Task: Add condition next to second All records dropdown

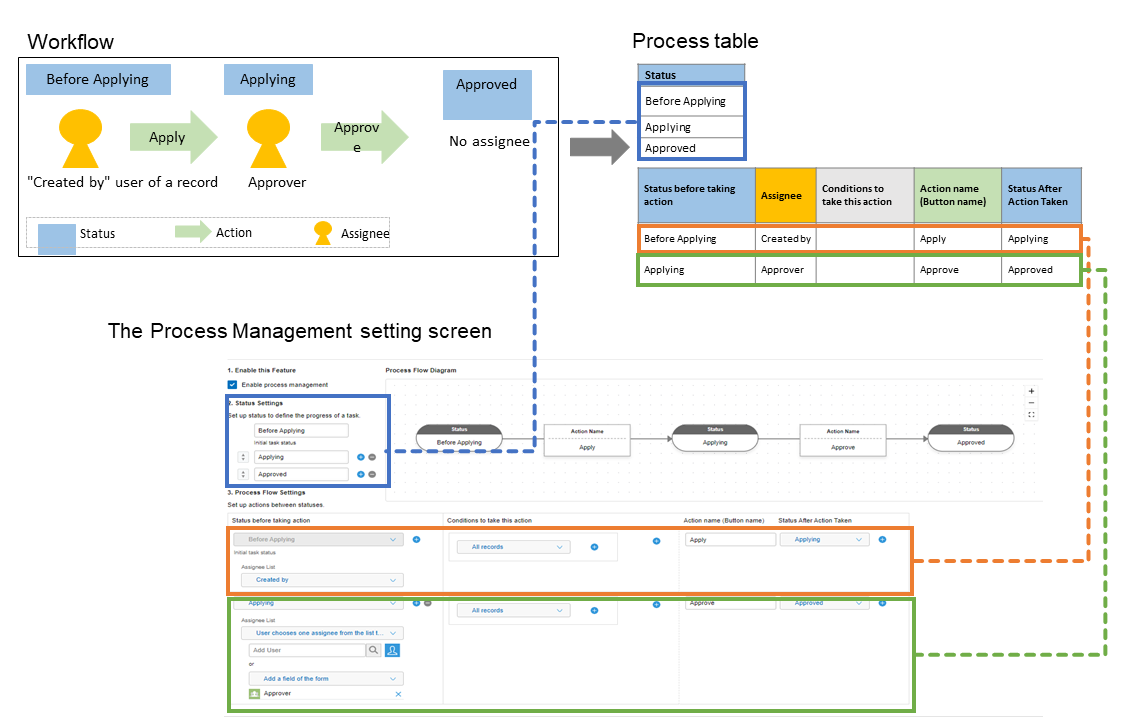Action: click(x=594, y=610)
